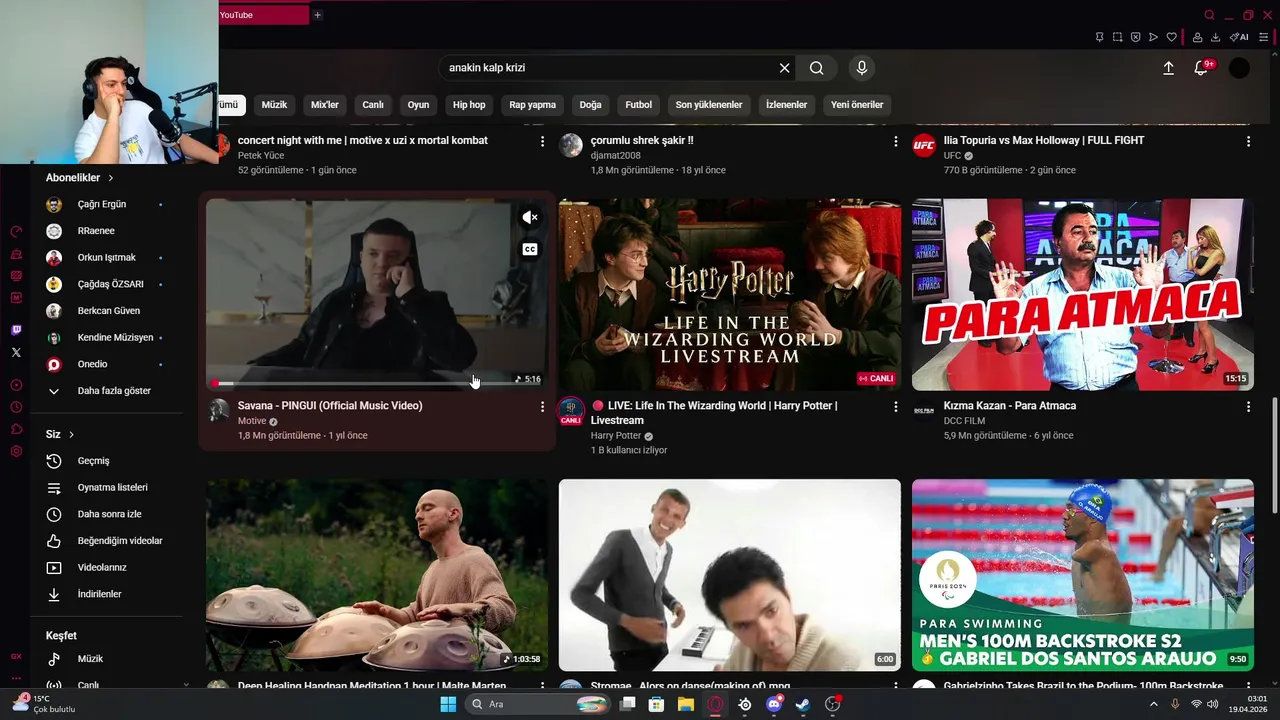Open the ad blocker shield icon
Screen dimensions: 1280x720
click(x=1135, y=37)
